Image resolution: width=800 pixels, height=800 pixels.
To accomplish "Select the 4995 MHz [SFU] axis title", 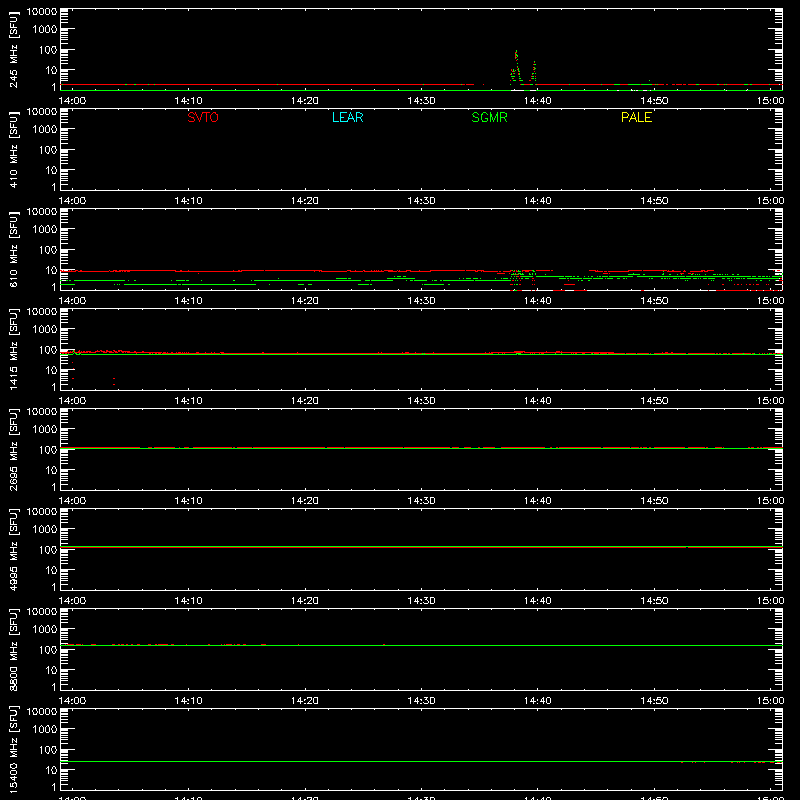I will pyautogui.click(x=14, y=549).
